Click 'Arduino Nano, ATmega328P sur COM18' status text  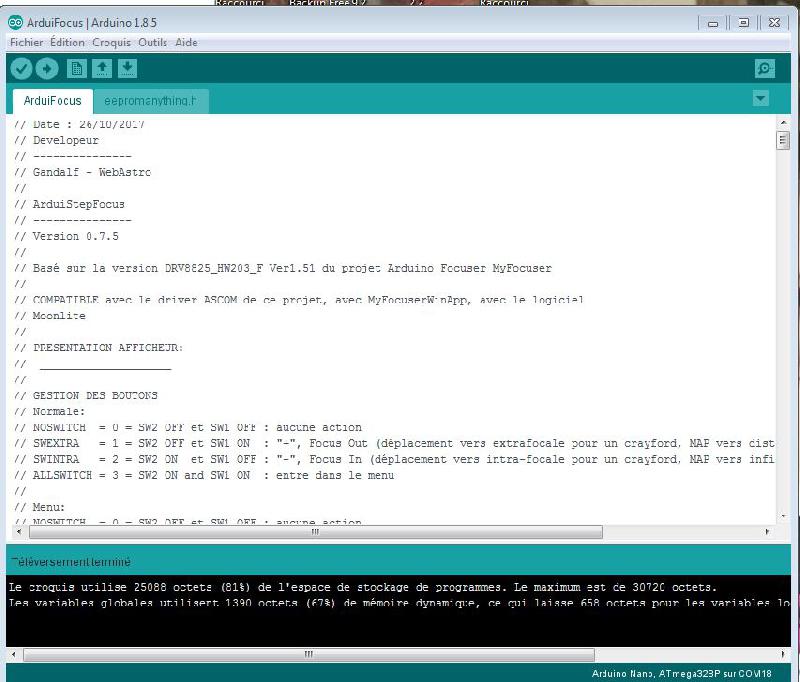click(682, 673)
